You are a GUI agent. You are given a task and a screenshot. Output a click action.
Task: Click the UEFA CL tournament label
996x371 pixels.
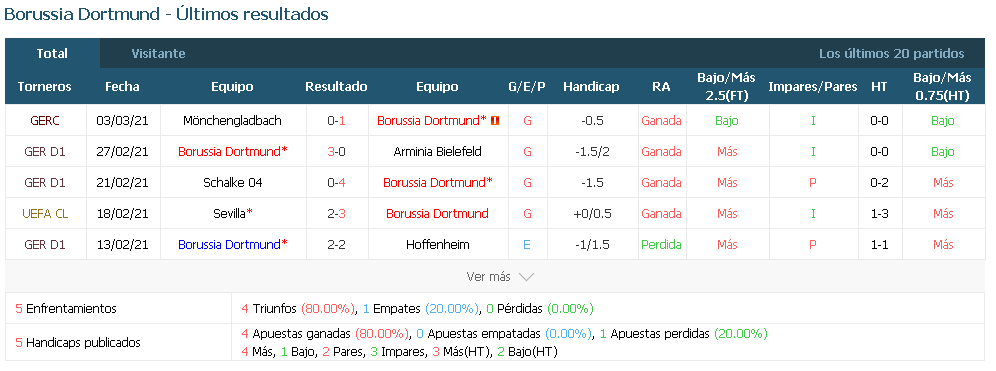click(44, 213)
